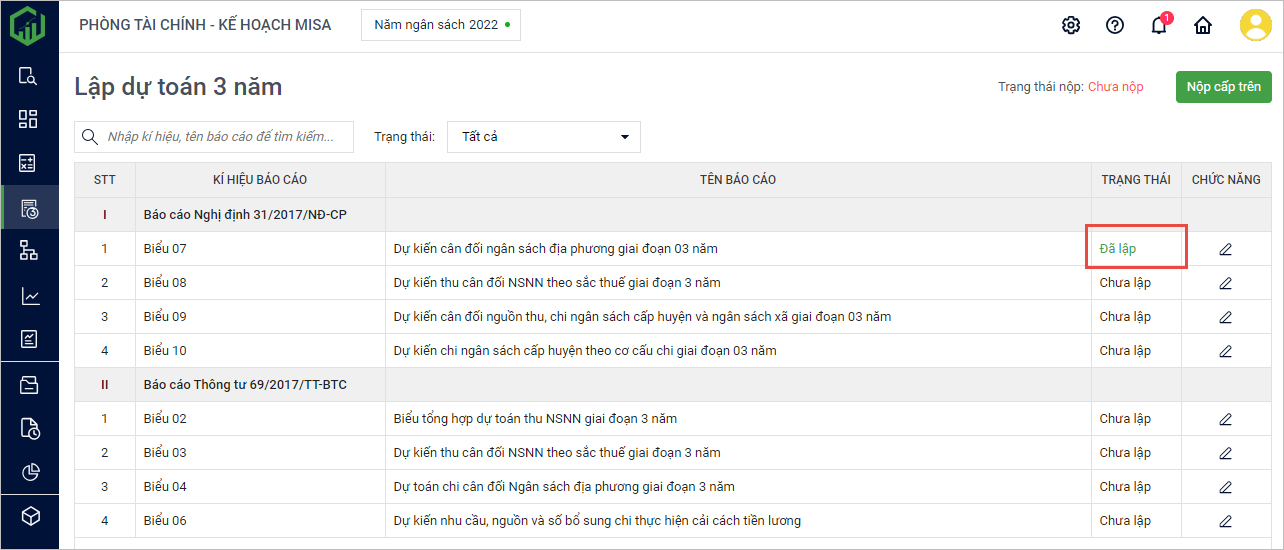
Task: Open help via question mark icon
Action: [x=1115, y=25]
